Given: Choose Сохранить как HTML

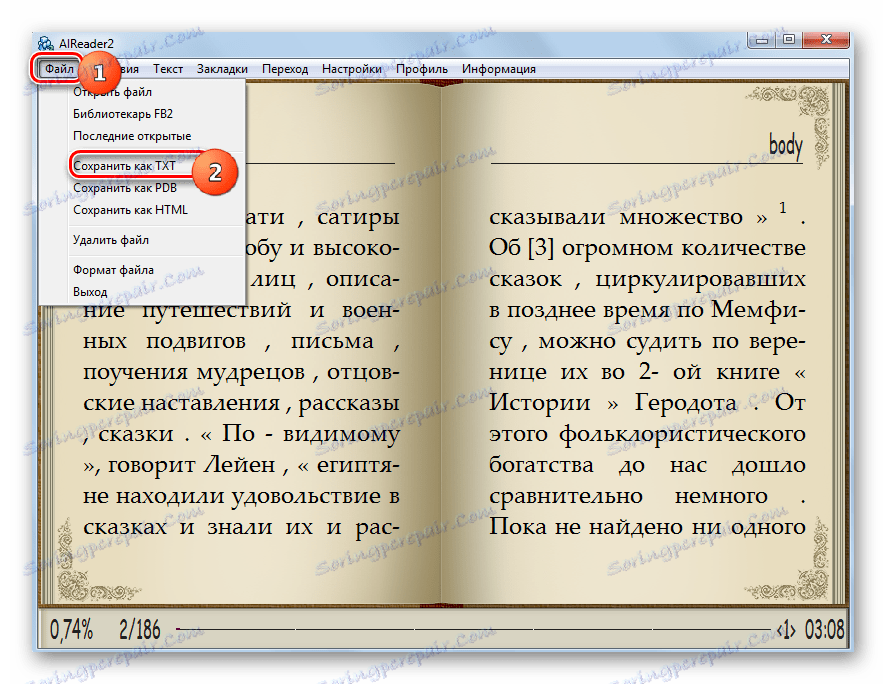Looking at the screenshot, I should (142, 210).
